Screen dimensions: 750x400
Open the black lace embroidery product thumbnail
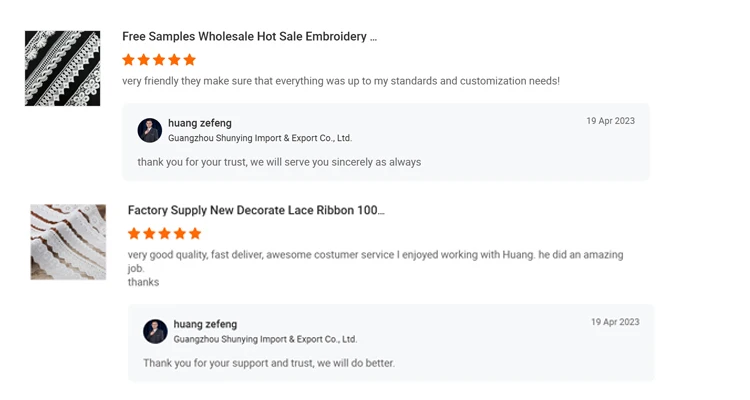pyautogui.click(x=62, y=68)
